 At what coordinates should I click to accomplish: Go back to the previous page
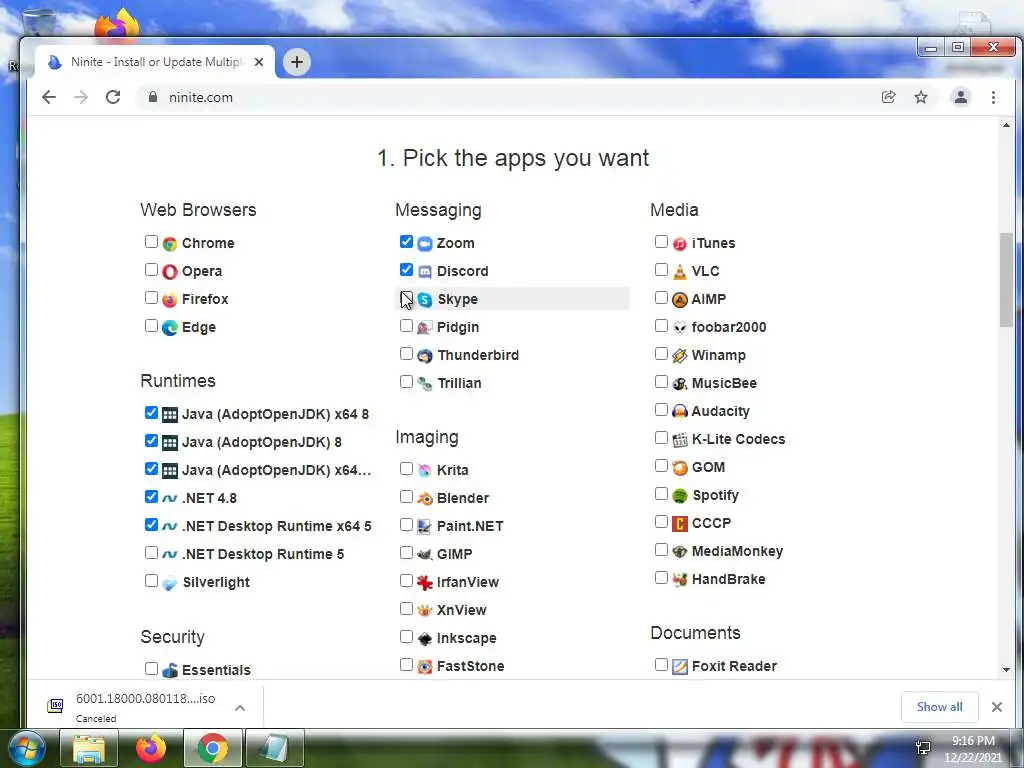[x=49, y=97]
